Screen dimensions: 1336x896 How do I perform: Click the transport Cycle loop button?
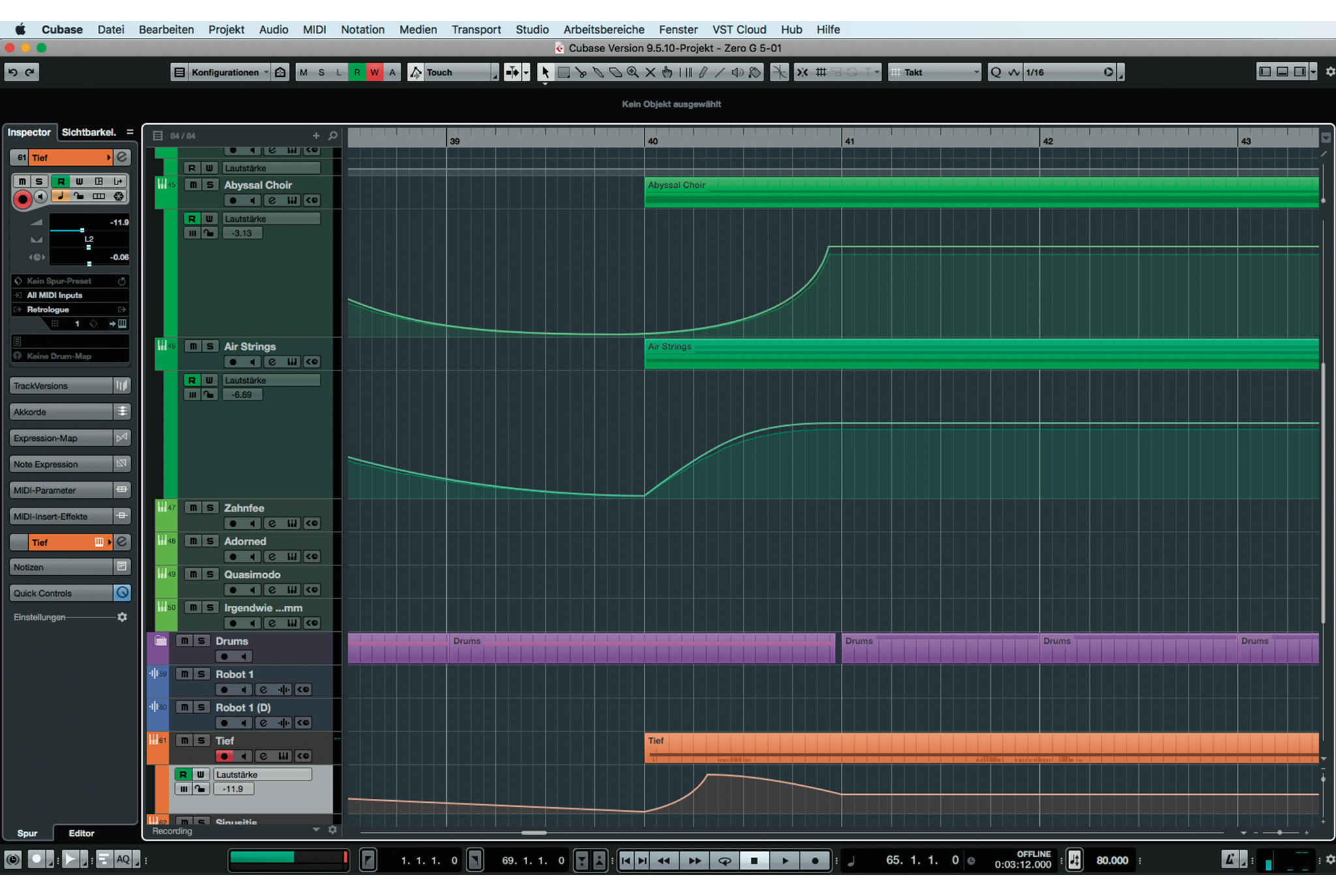pyautogui.click(x=724, y=861)
